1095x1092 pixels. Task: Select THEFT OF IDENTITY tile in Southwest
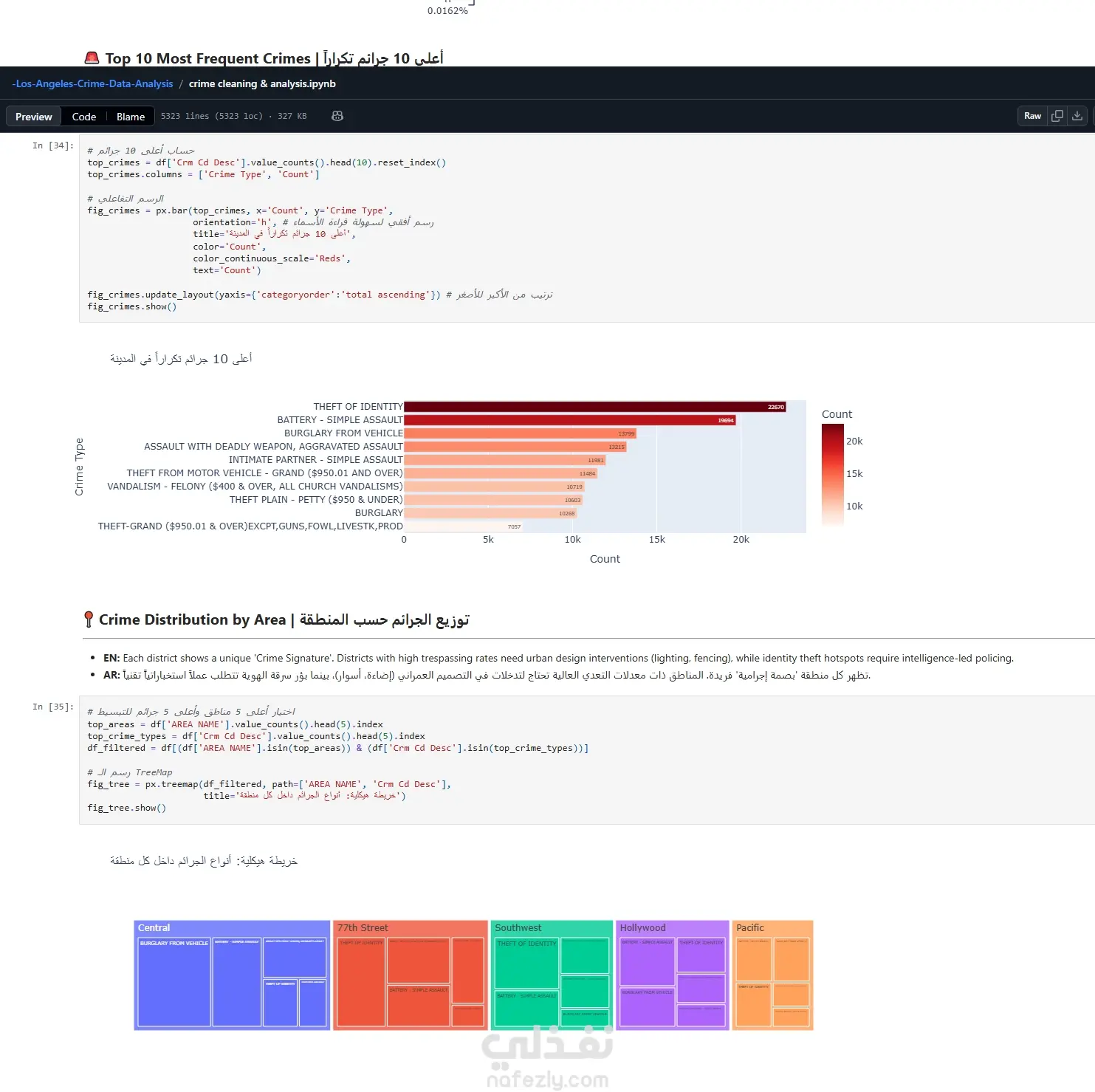(526, 963)
